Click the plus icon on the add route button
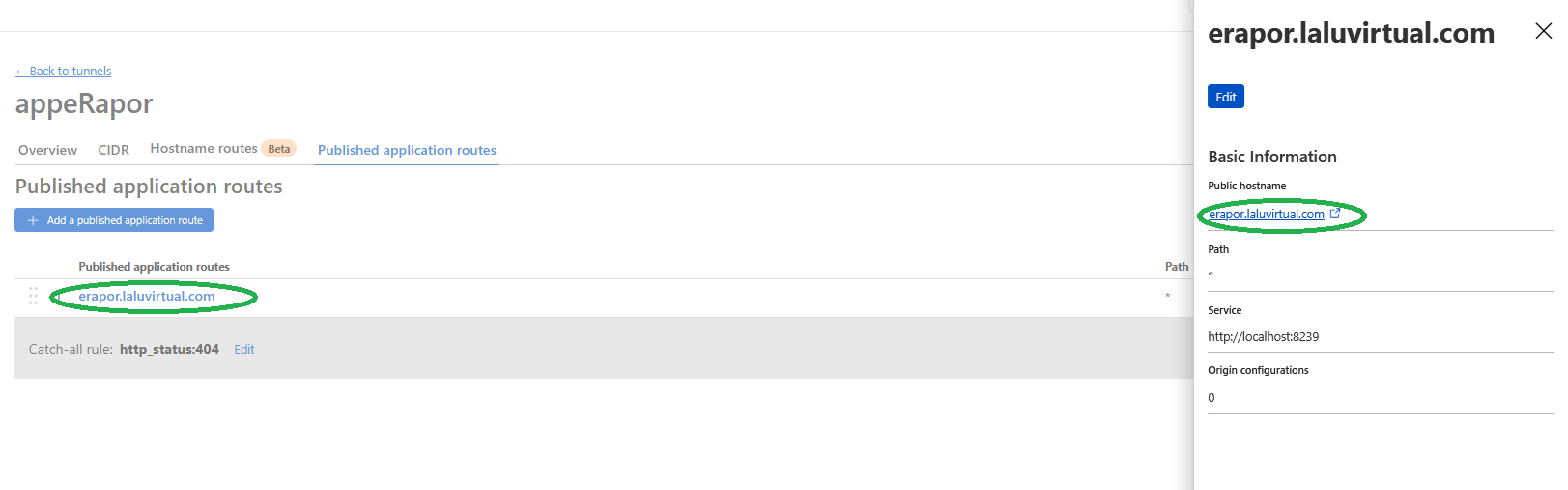Viewport: 1568px width, 490px height. tap(33, 220)
